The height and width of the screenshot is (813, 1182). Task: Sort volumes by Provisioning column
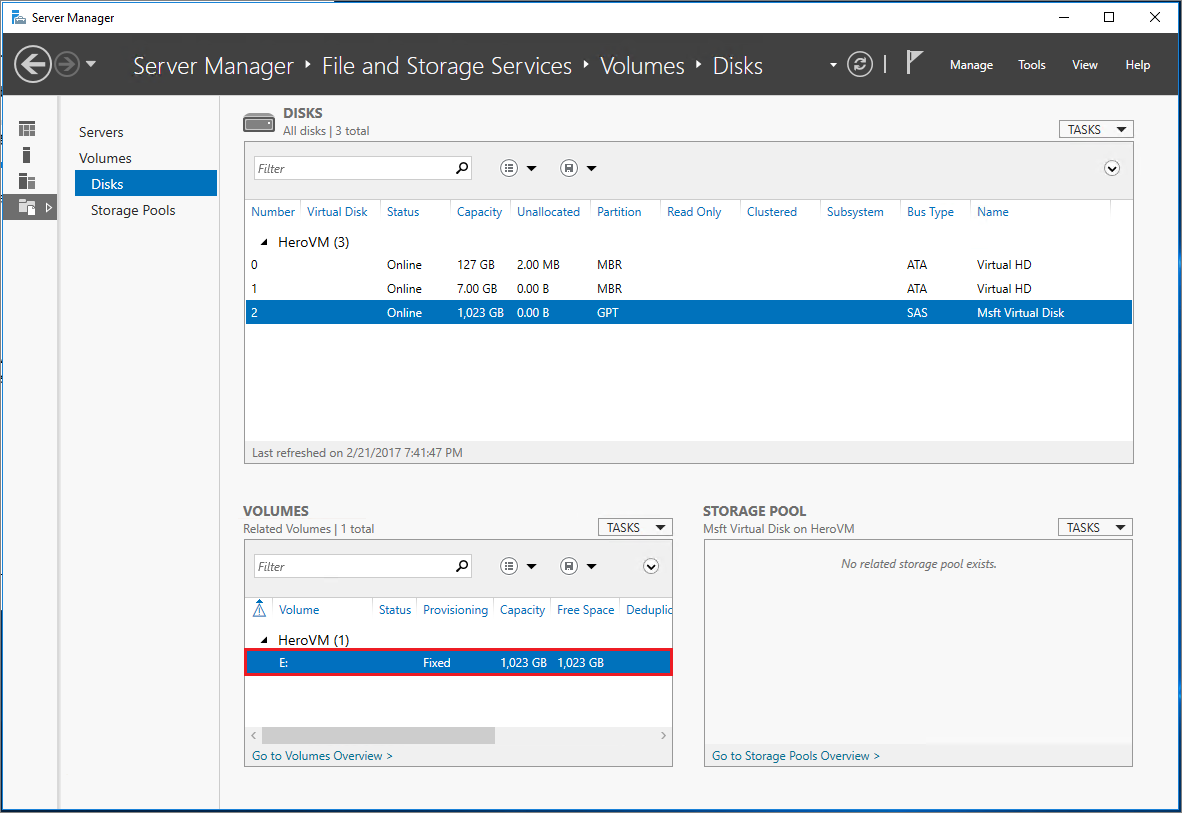point(455,610)
